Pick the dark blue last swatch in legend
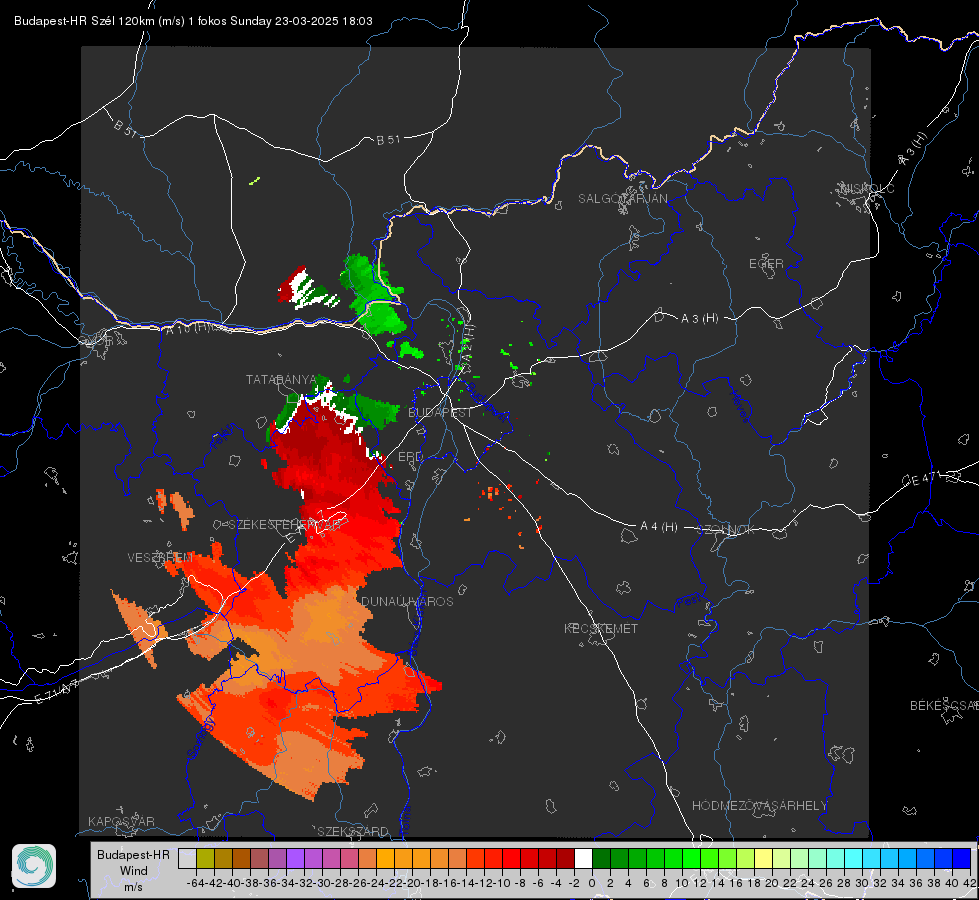Image resolution: width=979 pixels, height=900 pixels. point(962,858)
